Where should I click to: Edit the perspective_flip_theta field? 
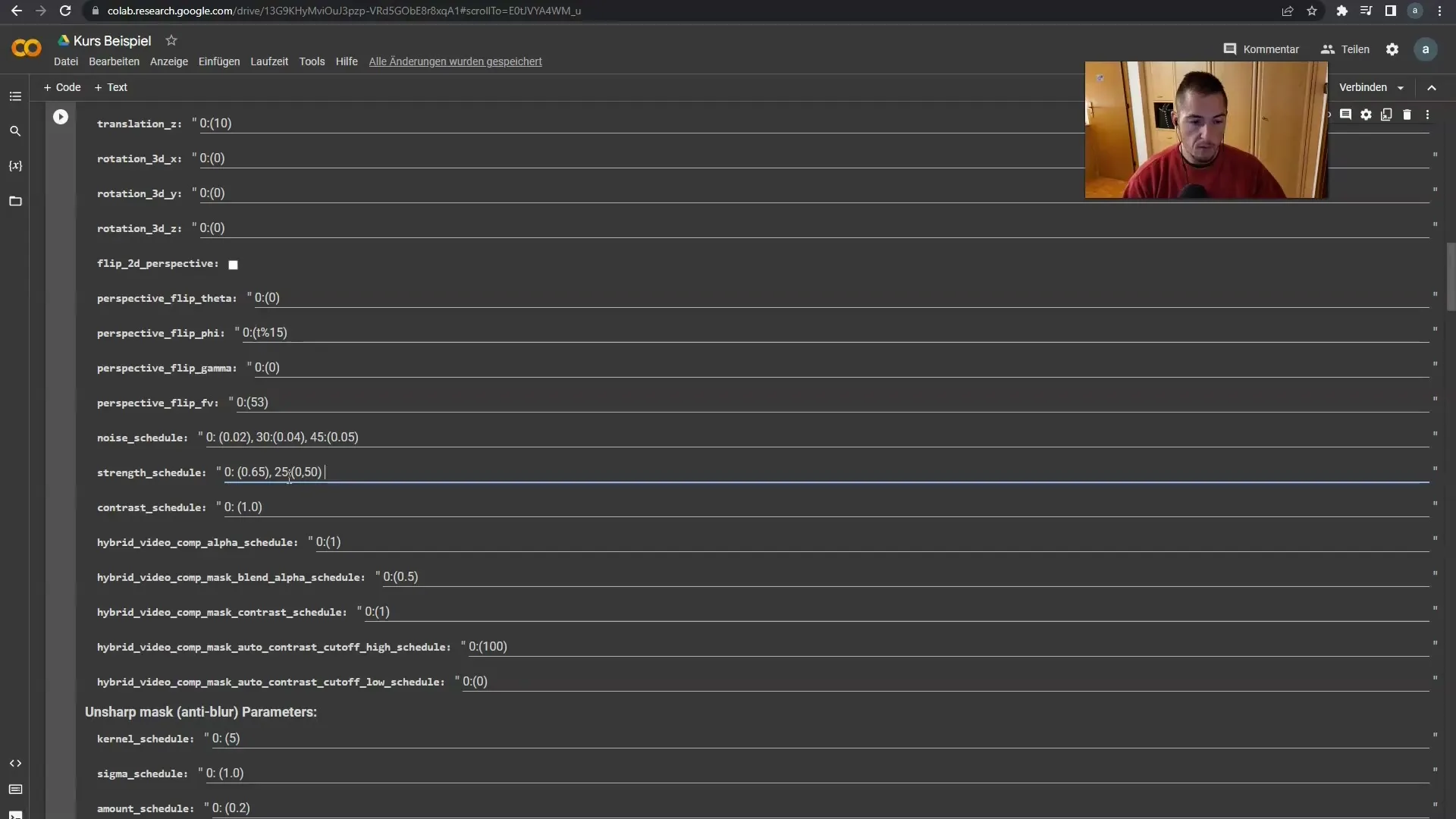[x=842, y=298]
